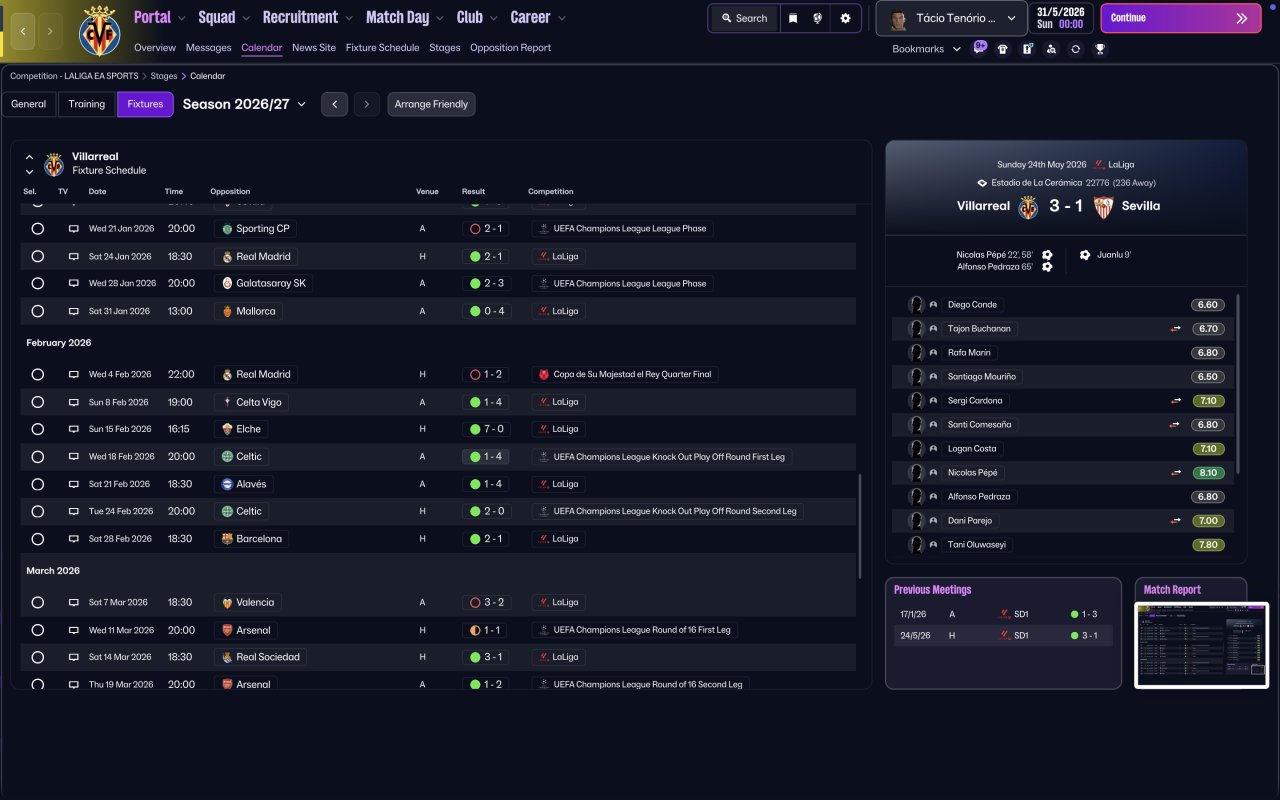
Task: Click the substitution arrows icon for Nicolas Pépé
Action: pos(1177,473)
